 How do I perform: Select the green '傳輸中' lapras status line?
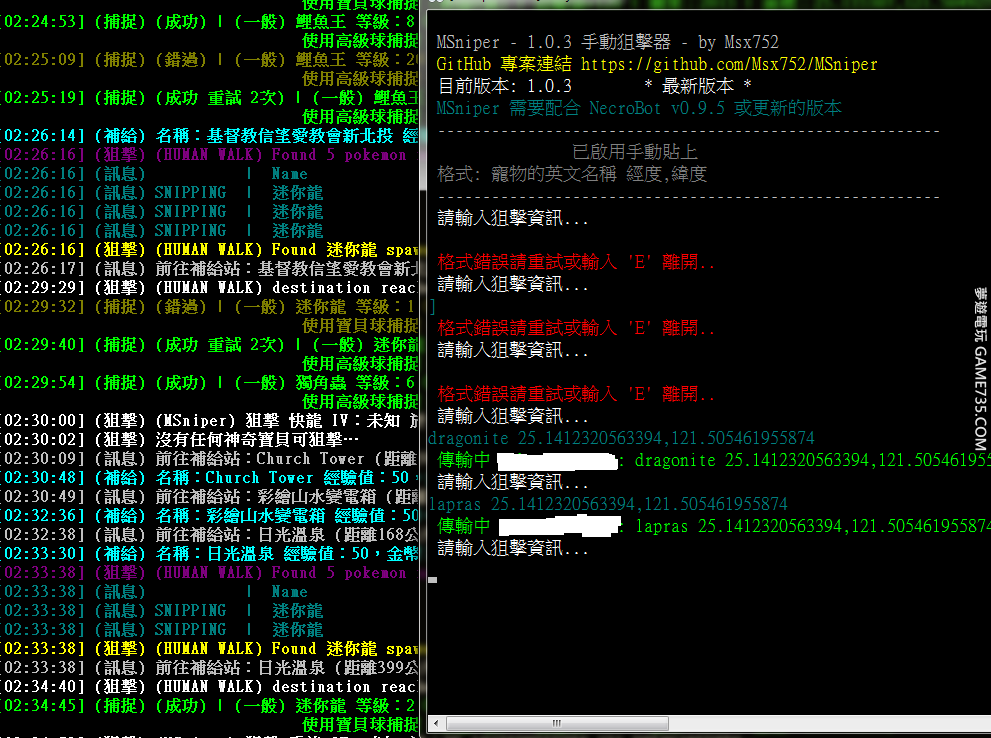(714, 526)
